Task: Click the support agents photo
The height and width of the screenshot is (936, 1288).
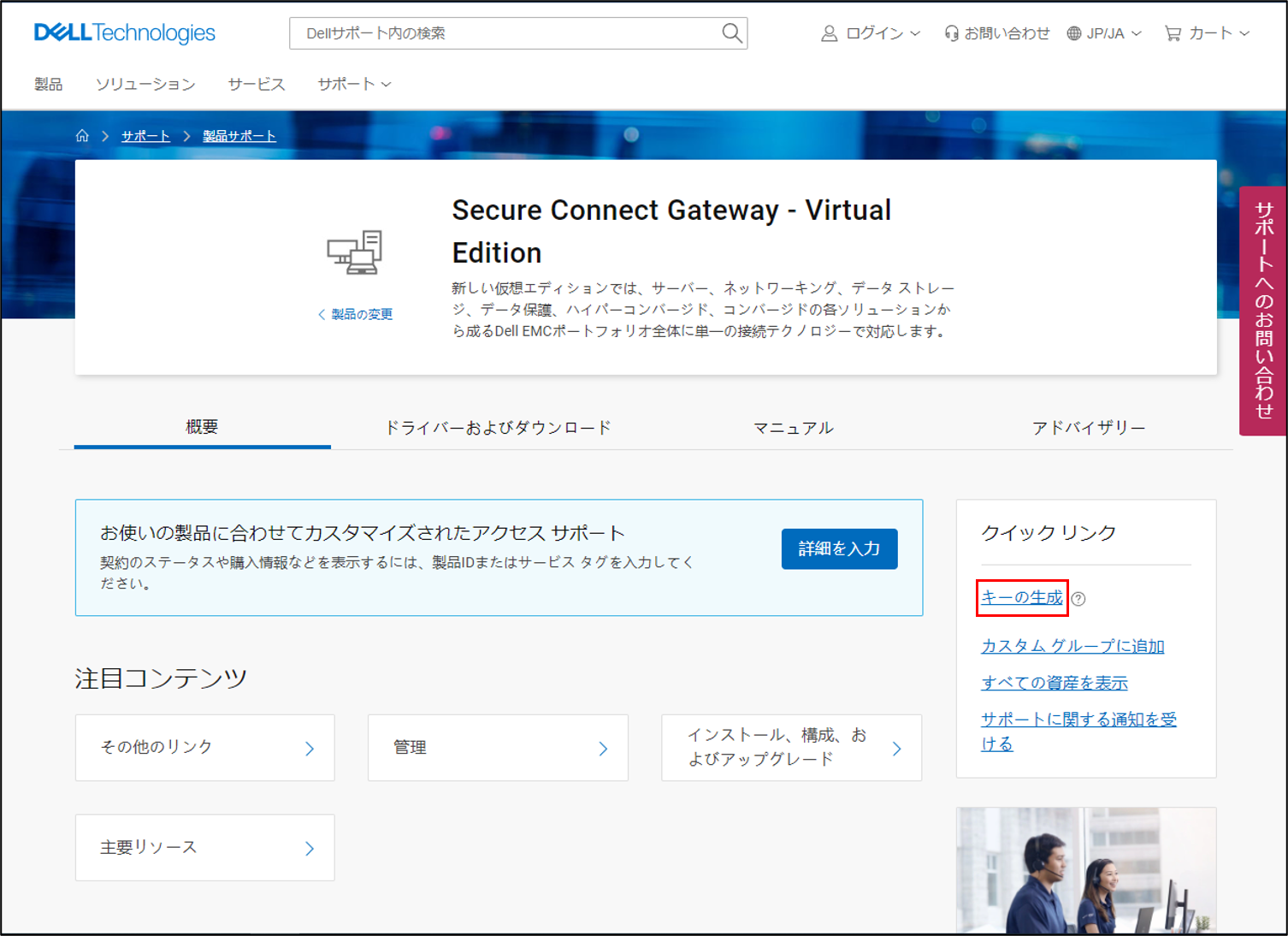Action: (1086, 870)
